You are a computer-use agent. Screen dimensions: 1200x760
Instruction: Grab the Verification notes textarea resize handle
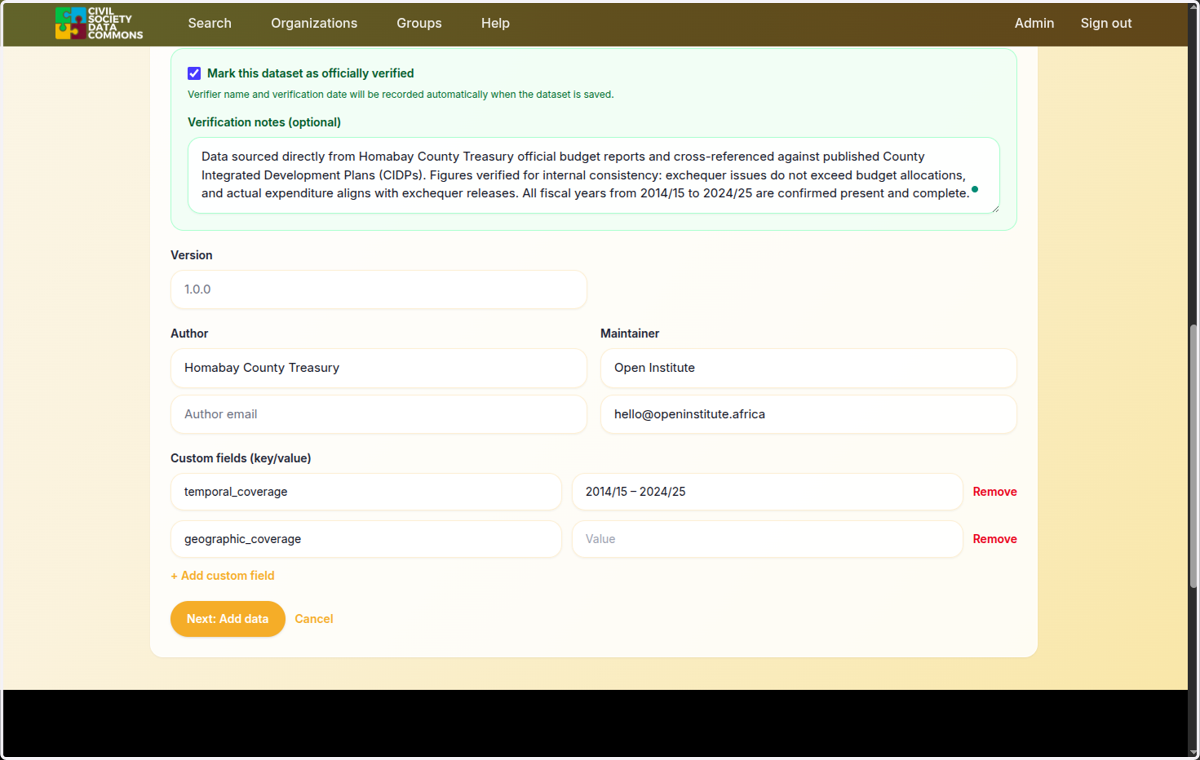[994, 207]
